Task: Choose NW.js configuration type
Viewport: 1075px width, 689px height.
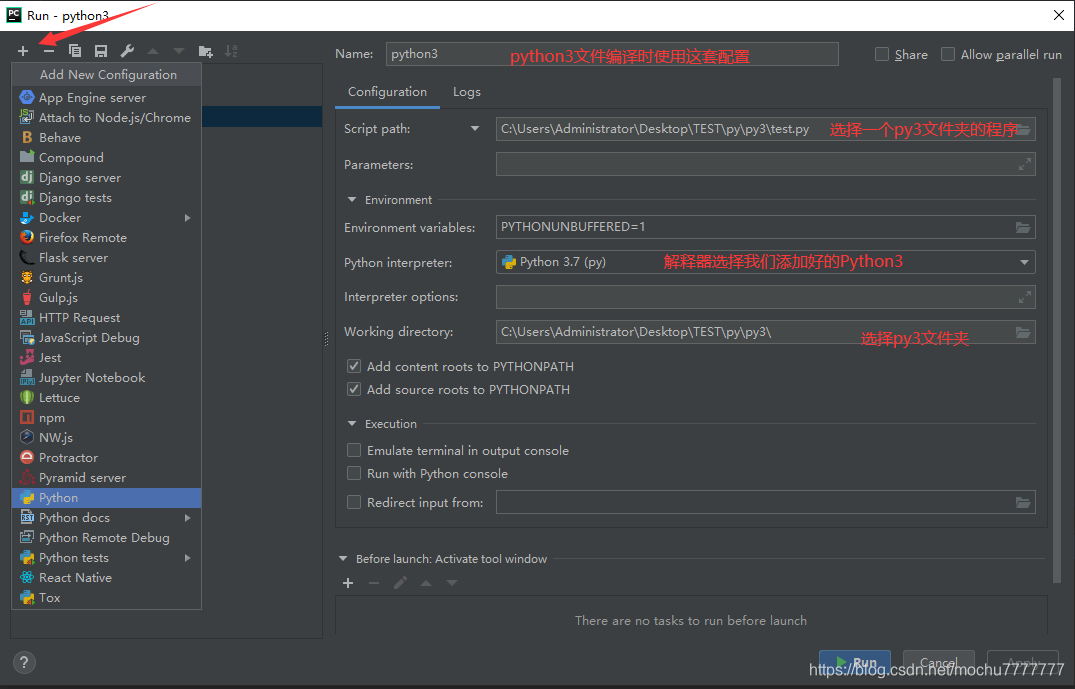Action: [106, 437]
